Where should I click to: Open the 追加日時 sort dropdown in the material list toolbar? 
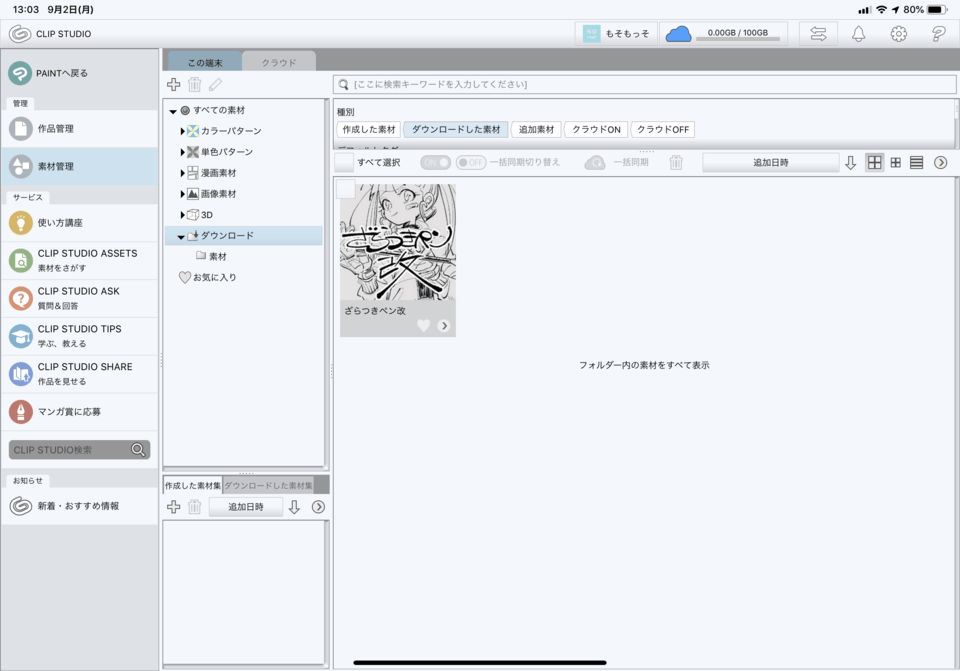(770, 162)
